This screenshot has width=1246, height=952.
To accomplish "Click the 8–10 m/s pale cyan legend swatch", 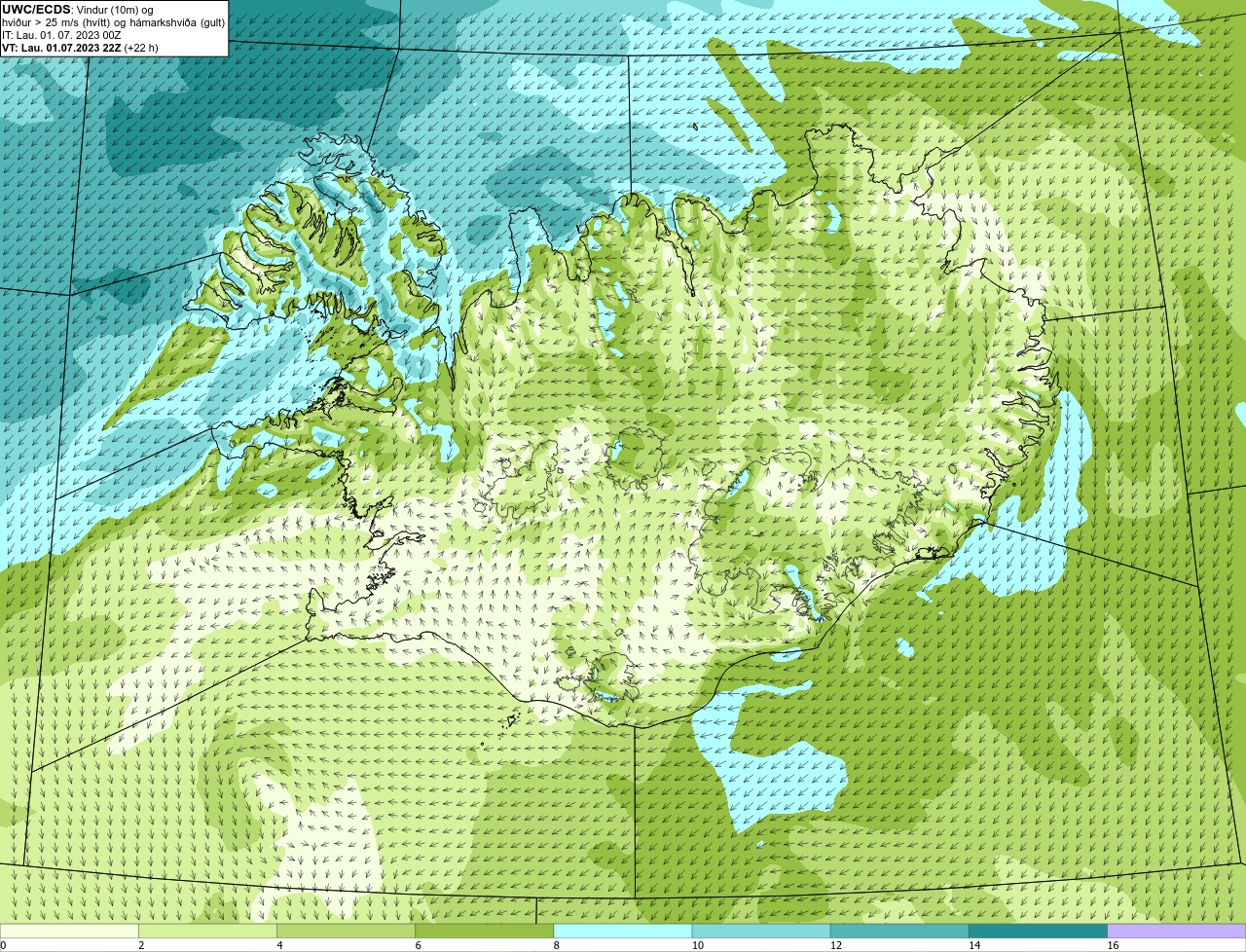I will (x=623, y=932).
